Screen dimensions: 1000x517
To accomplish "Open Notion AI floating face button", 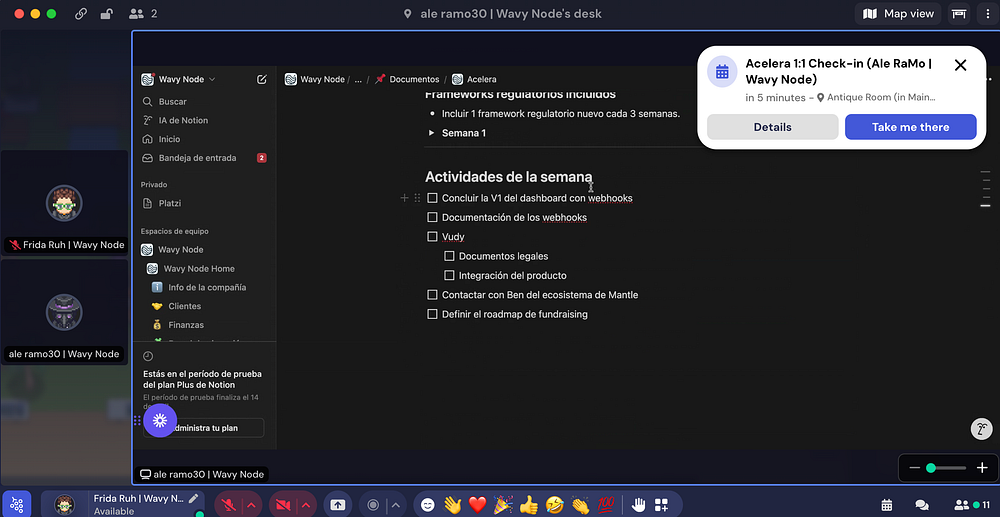I will 981,428.
